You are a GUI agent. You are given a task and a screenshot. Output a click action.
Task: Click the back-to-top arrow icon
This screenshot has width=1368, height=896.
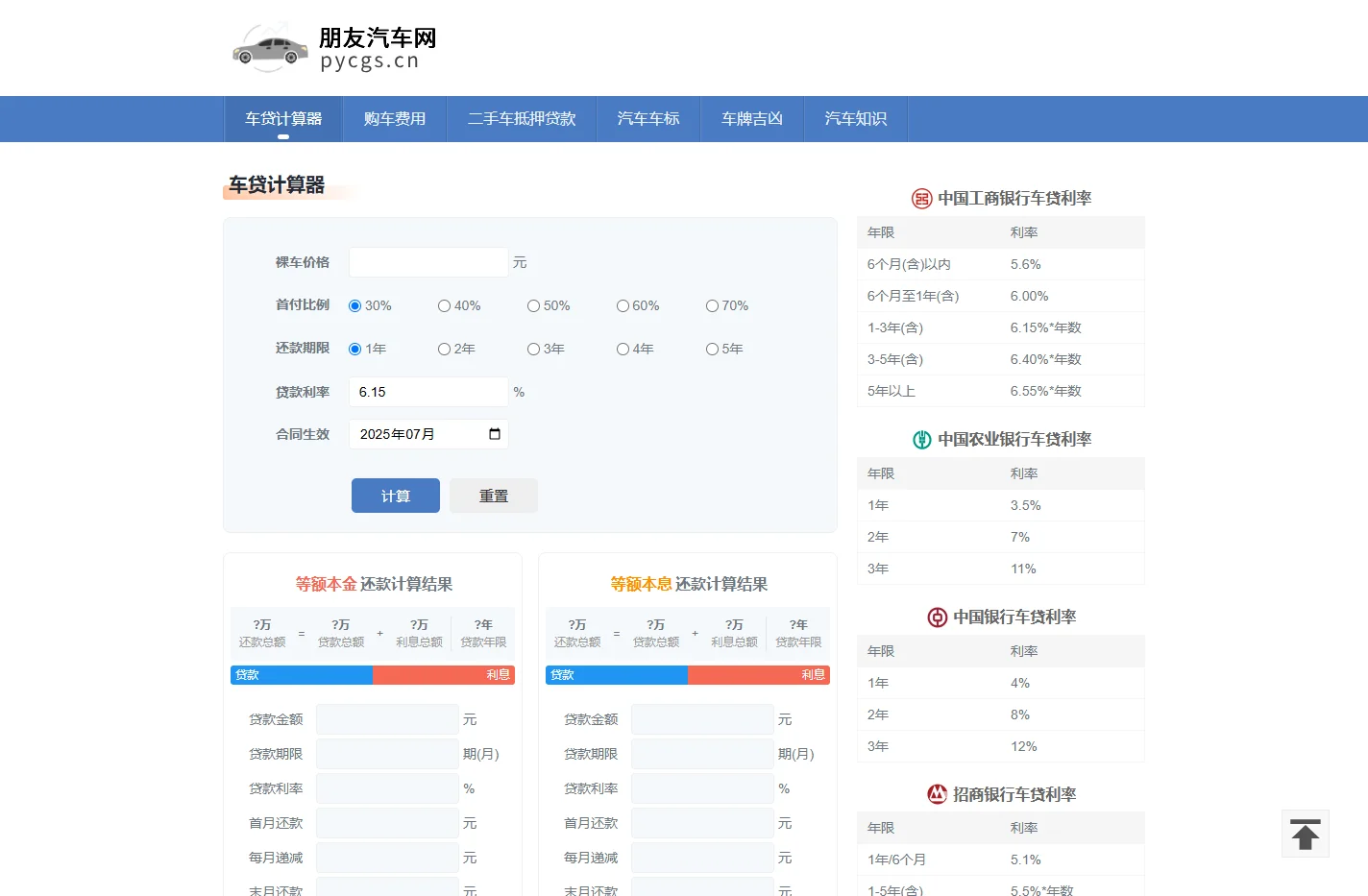(1306, 834)
